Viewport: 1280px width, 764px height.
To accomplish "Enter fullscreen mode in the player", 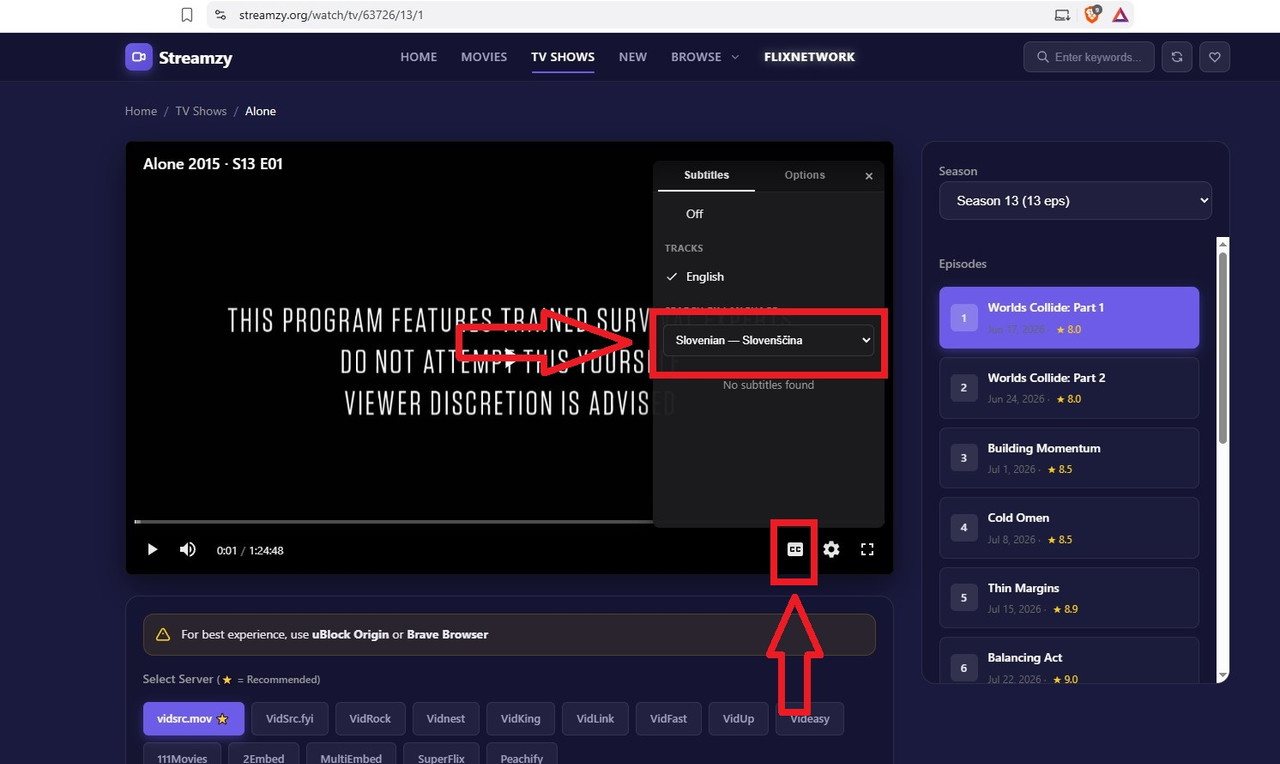I will [x=867, y=549].
